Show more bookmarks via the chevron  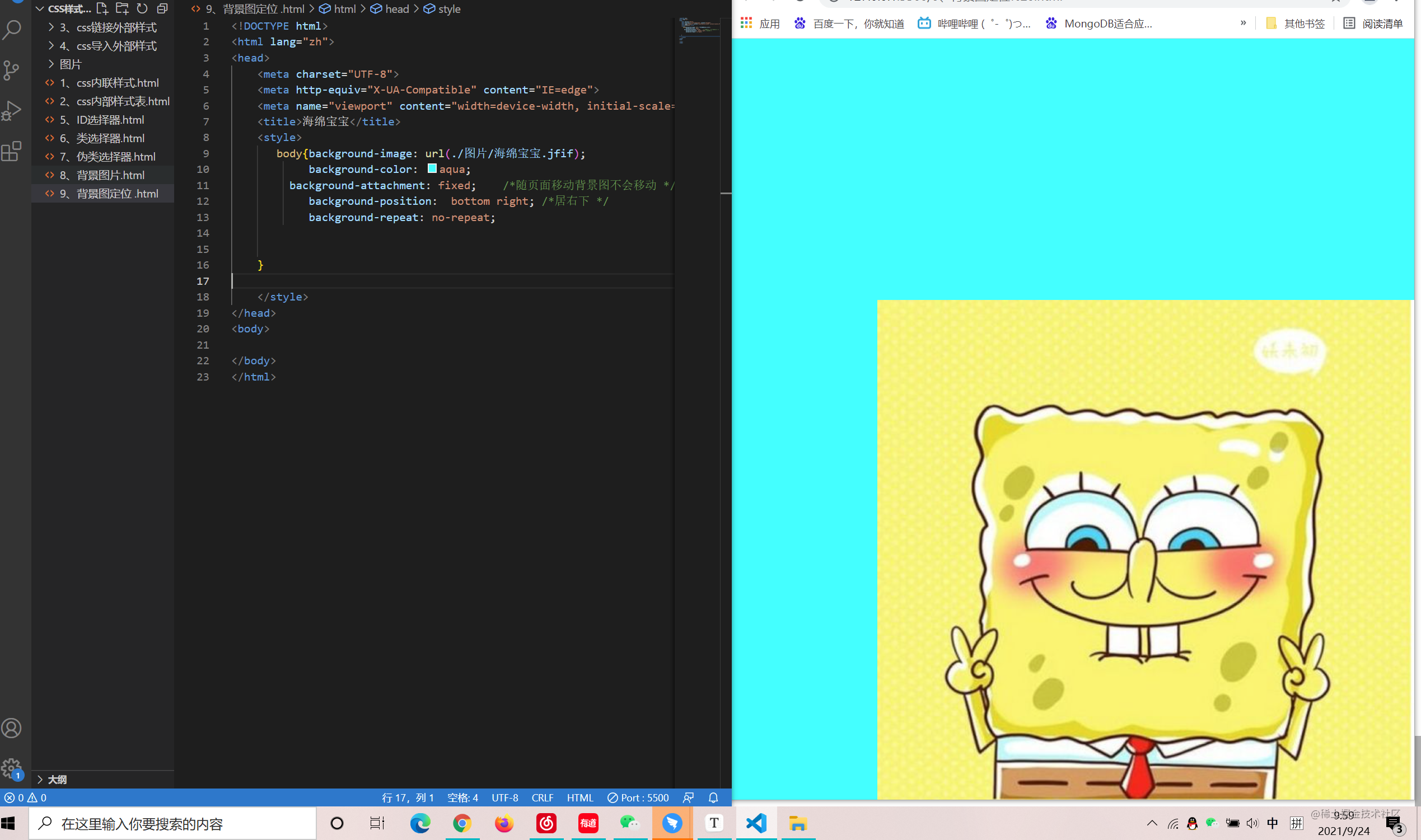coord(1243,22)
